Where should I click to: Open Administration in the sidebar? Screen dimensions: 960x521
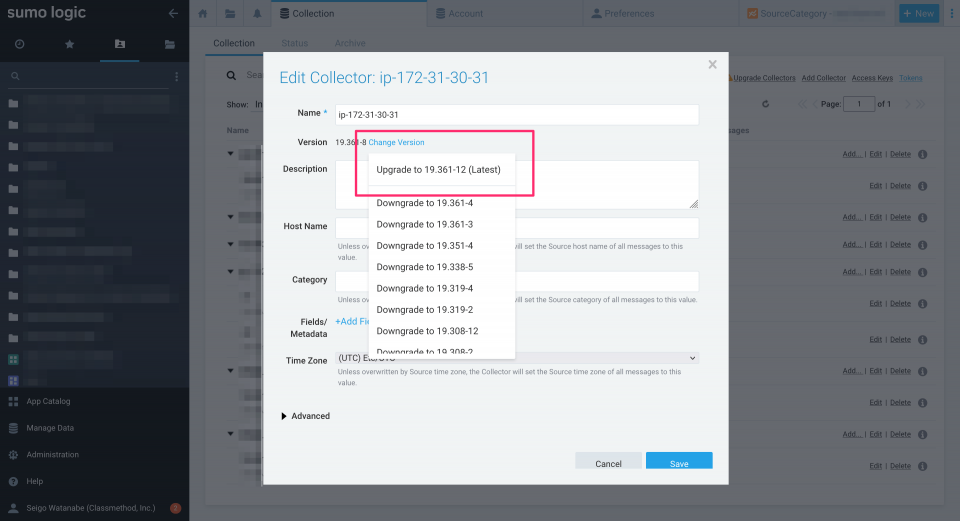pos(52,455)
